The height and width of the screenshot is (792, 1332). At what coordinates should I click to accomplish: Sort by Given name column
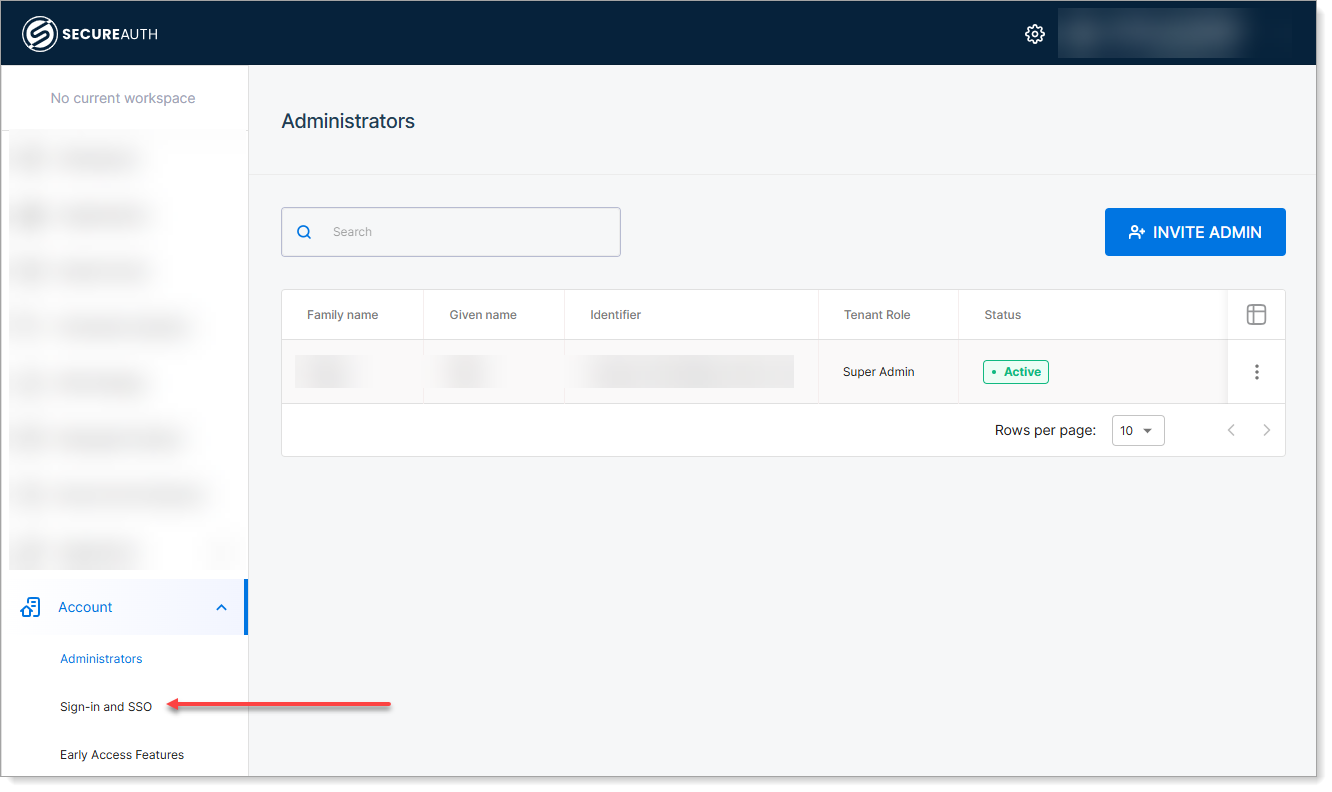pyautogui.click(x=483, y=315)
